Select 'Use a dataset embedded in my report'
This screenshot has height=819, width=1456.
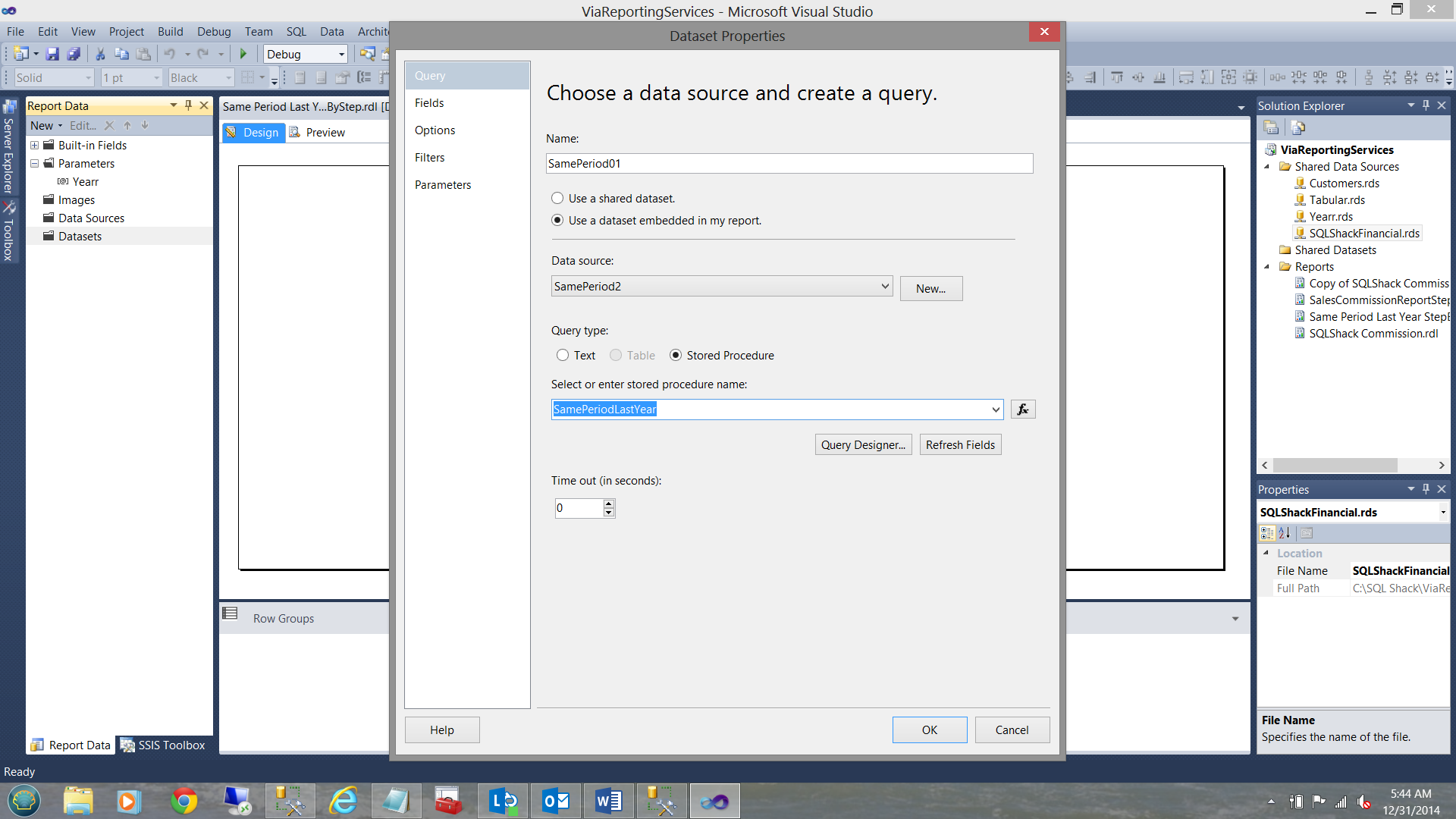tap(557, 220)
